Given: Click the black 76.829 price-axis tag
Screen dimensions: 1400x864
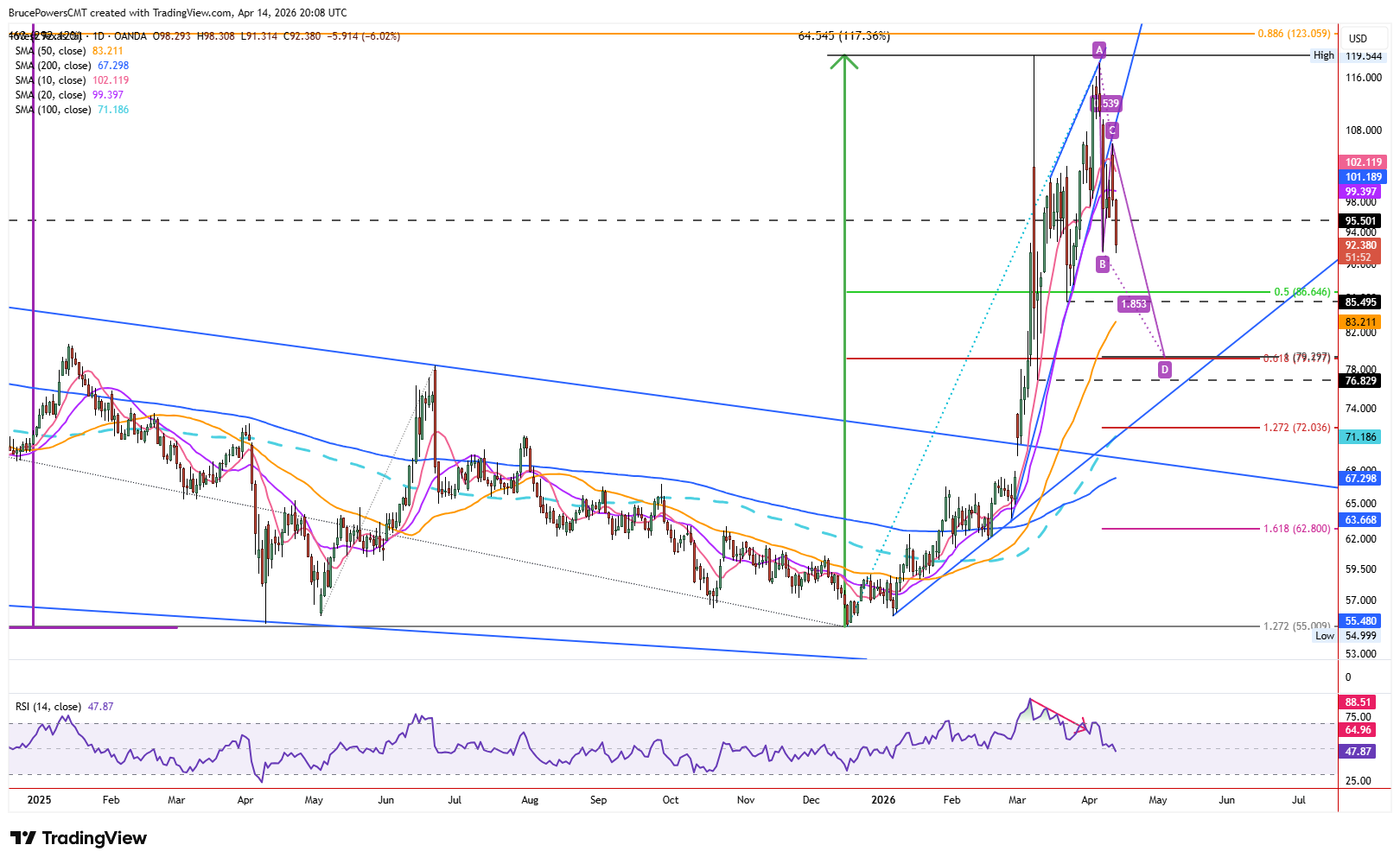Looking at the screenshot, I should point(1360,381).
